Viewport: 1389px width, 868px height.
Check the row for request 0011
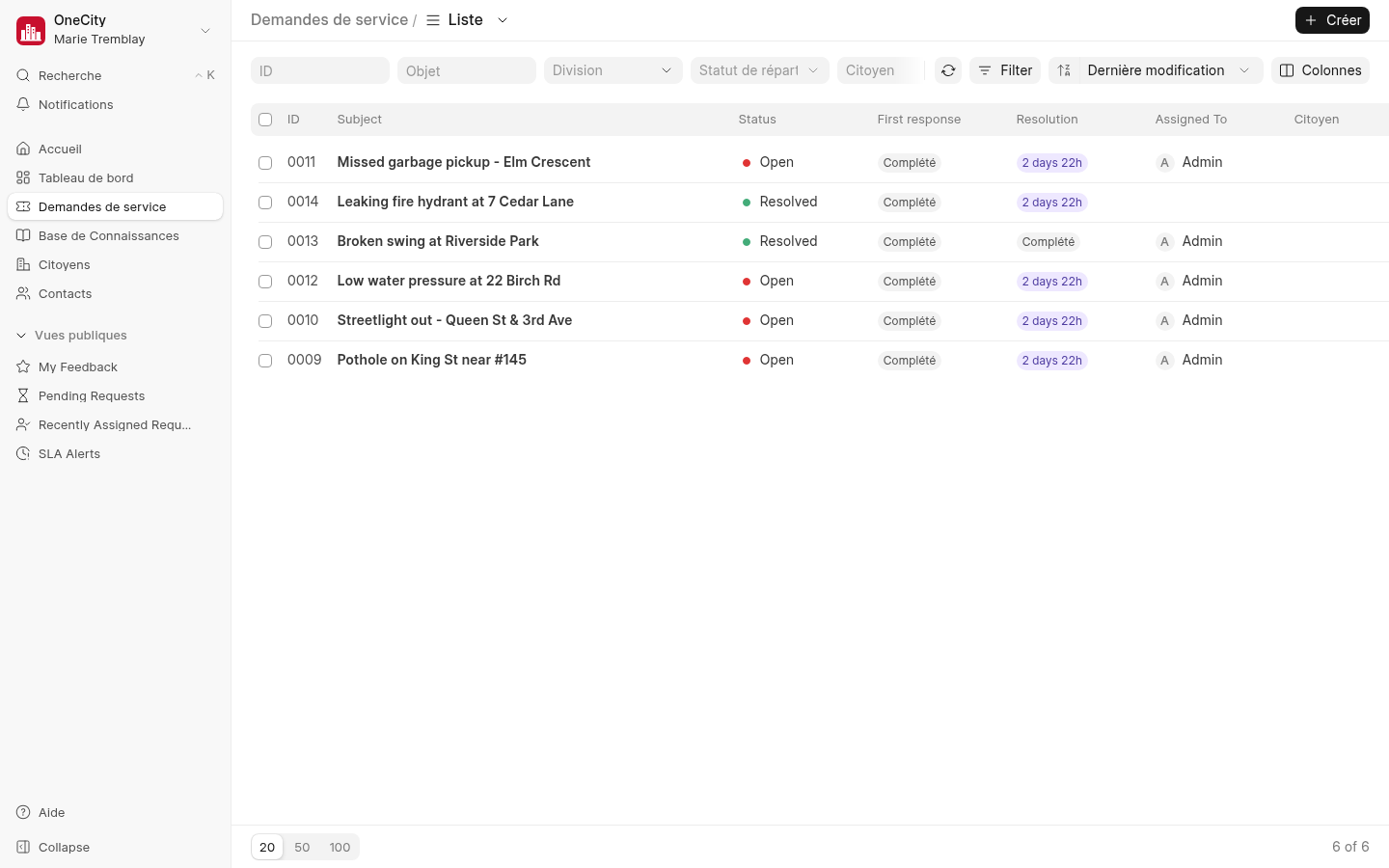click(265, 163)
